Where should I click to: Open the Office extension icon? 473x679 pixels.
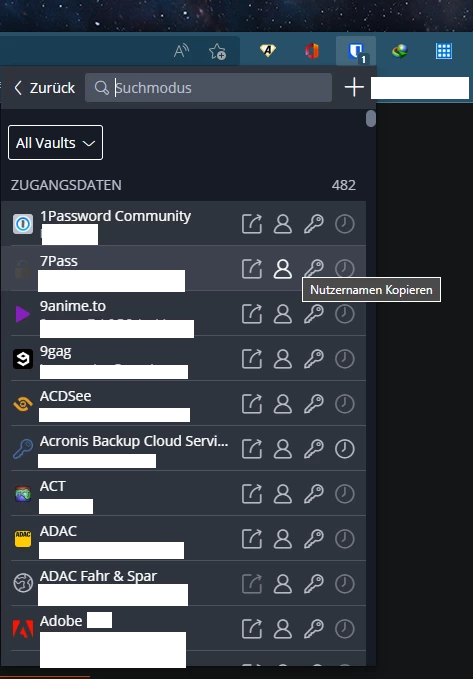point(311,52)
